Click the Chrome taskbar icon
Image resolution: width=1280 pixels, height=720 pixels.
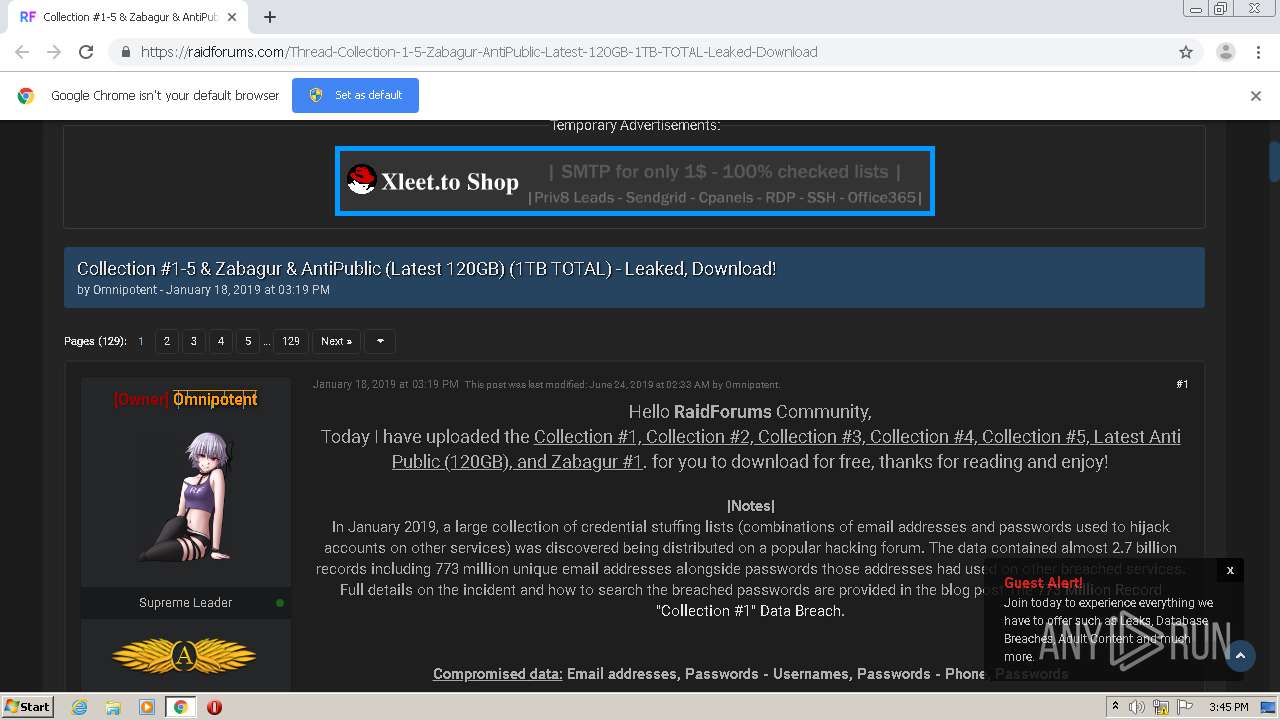coord(180,707)
